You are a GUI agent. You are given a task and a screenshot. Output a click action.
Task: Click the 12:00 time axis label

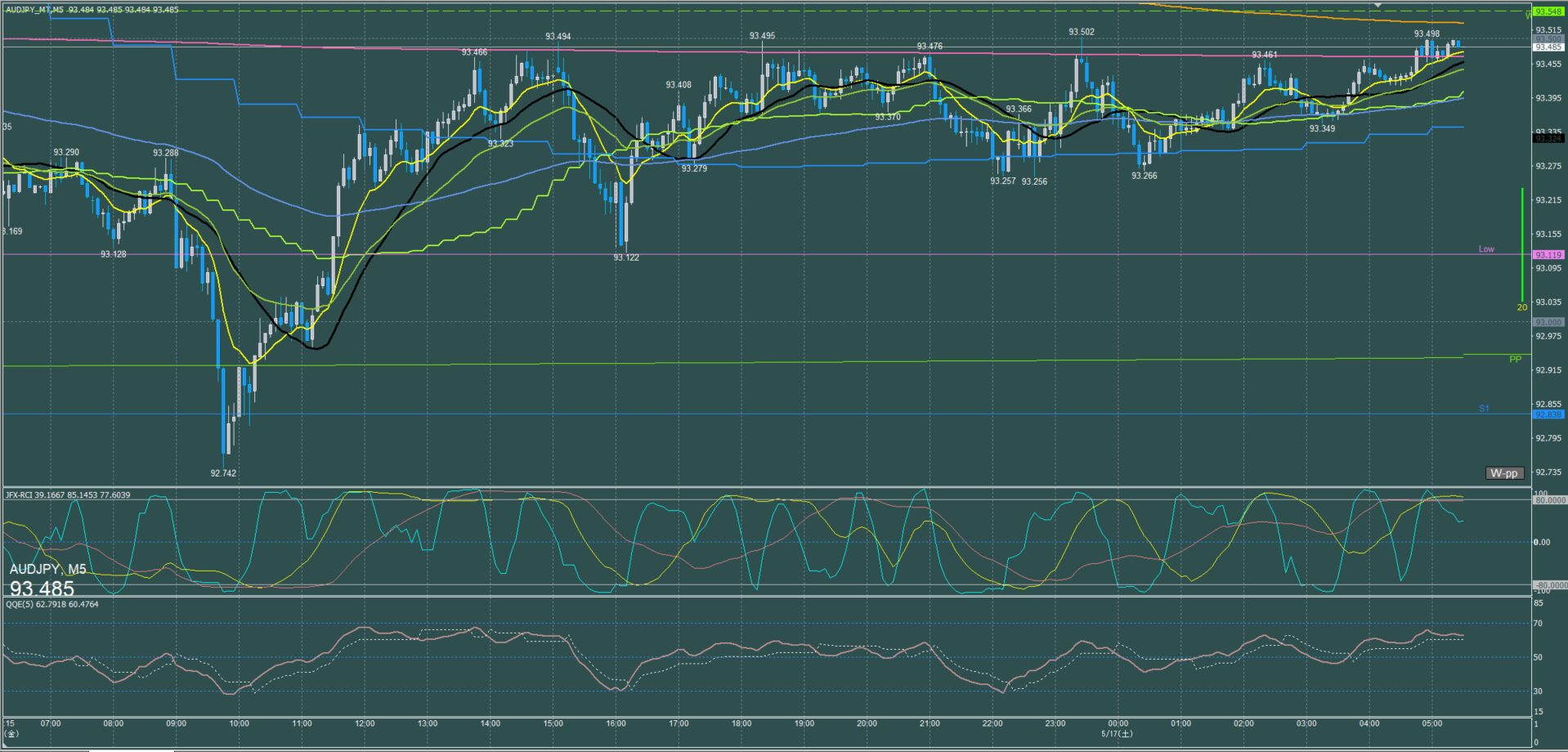365,723
